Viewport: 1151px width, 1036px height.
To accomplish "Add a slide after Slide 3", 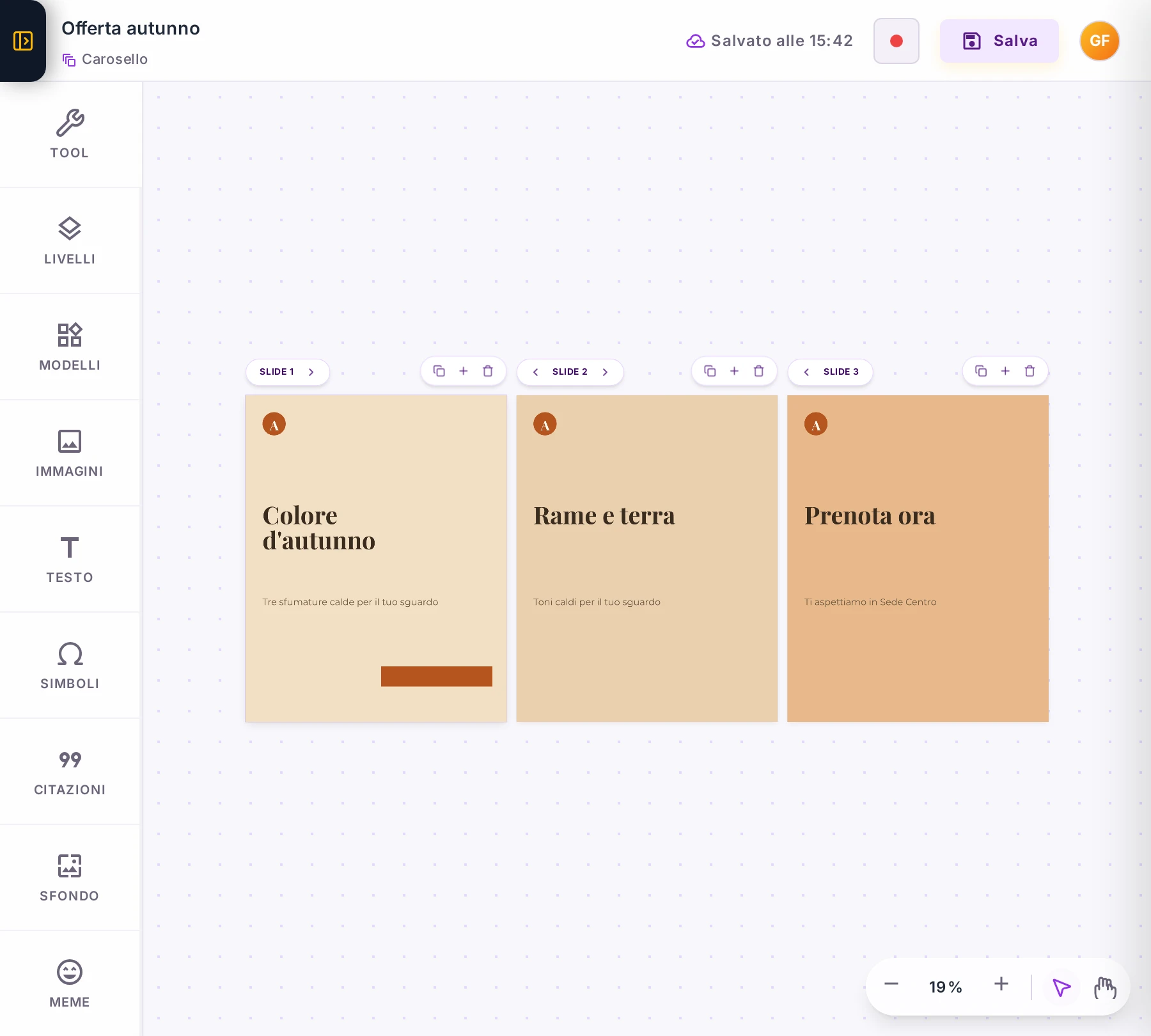I will point(1005,371).
